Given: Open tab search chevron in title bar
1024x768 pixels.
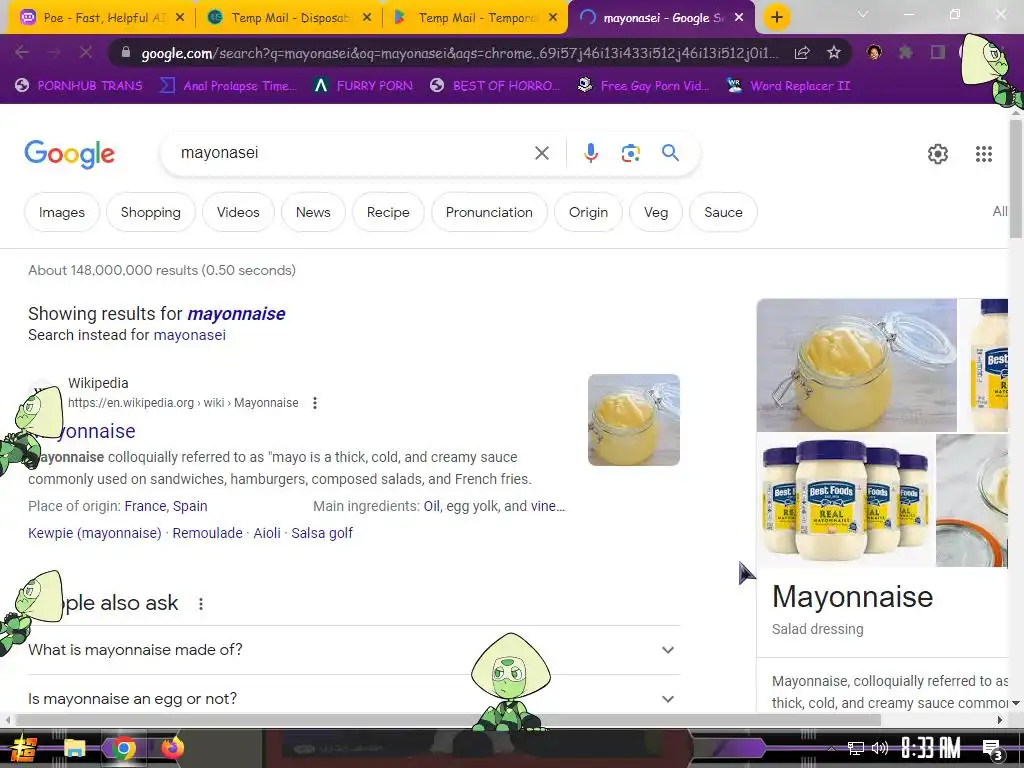Looking at the screenshot, I should [863, 14].
